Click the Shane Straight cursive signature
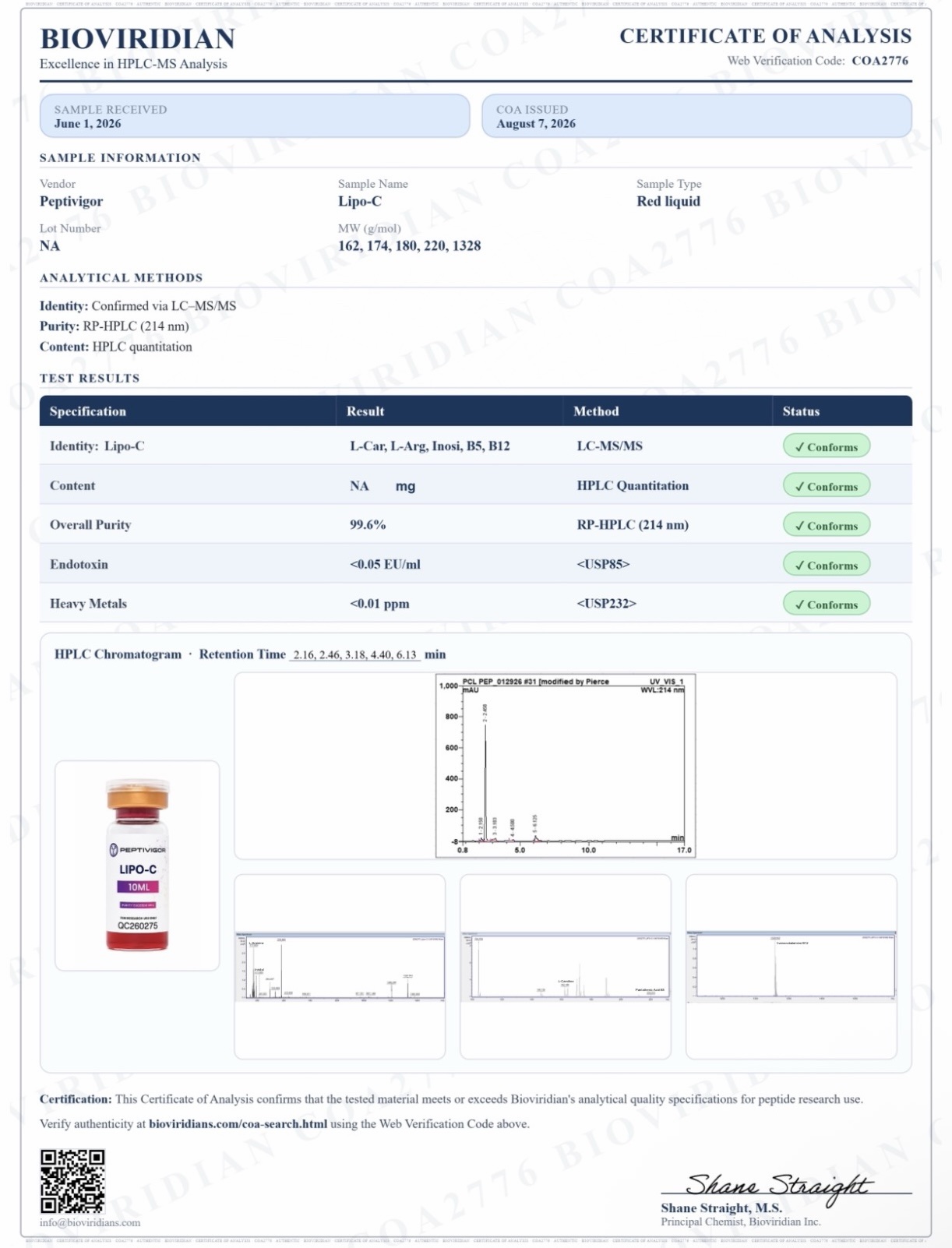952x1248 pixels. coord(777,1186)
